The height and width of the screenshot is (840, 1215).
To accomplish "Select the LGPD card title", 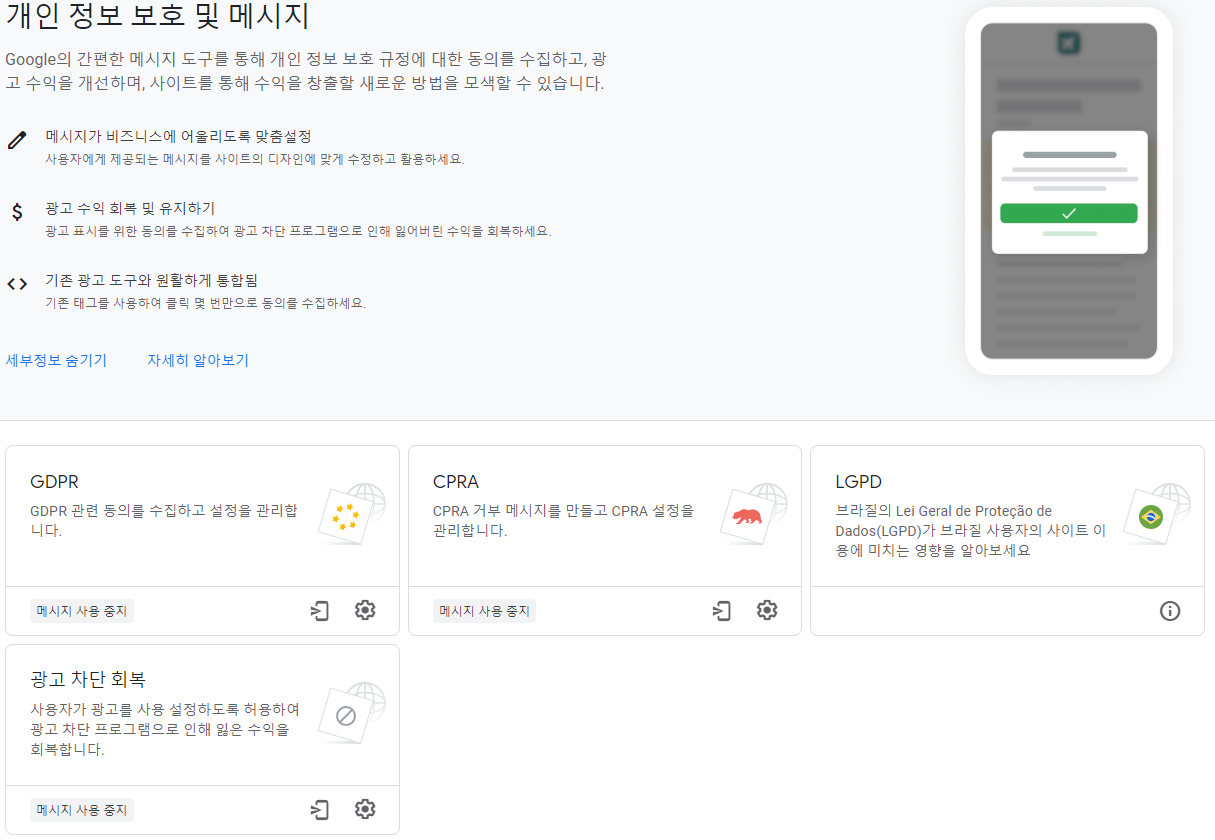I will pyautogui.click(x=858, y=482).
